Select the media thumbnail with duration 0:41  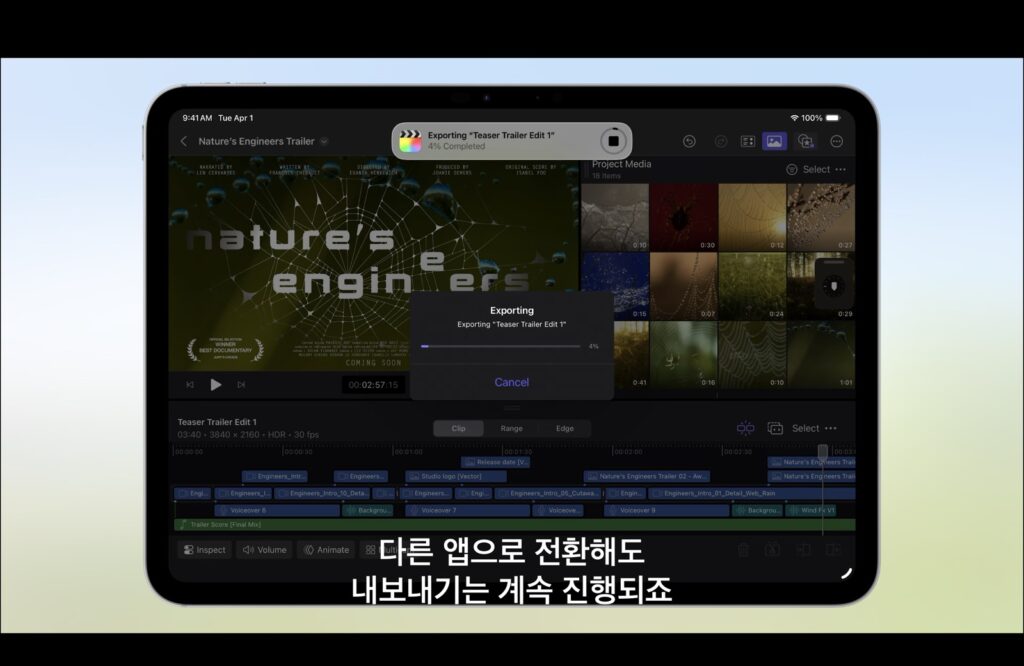pyautogui.click(x=630, y=355)
